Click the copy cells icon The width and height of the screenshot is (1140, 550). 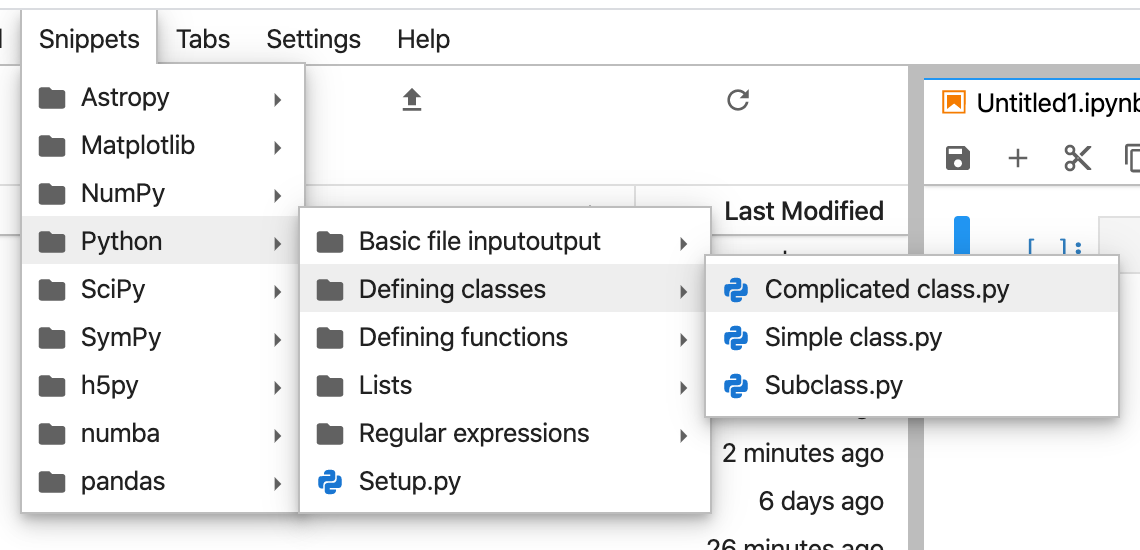pos(1132,158)
